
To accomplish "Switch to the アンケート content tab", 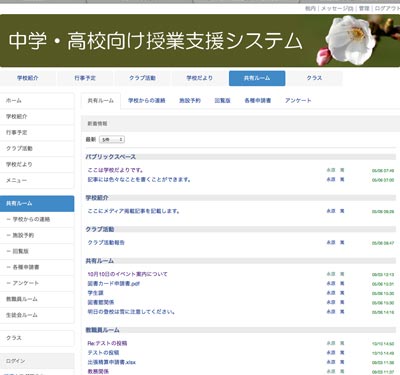I will pyautogui.click(x=298, y=100).
